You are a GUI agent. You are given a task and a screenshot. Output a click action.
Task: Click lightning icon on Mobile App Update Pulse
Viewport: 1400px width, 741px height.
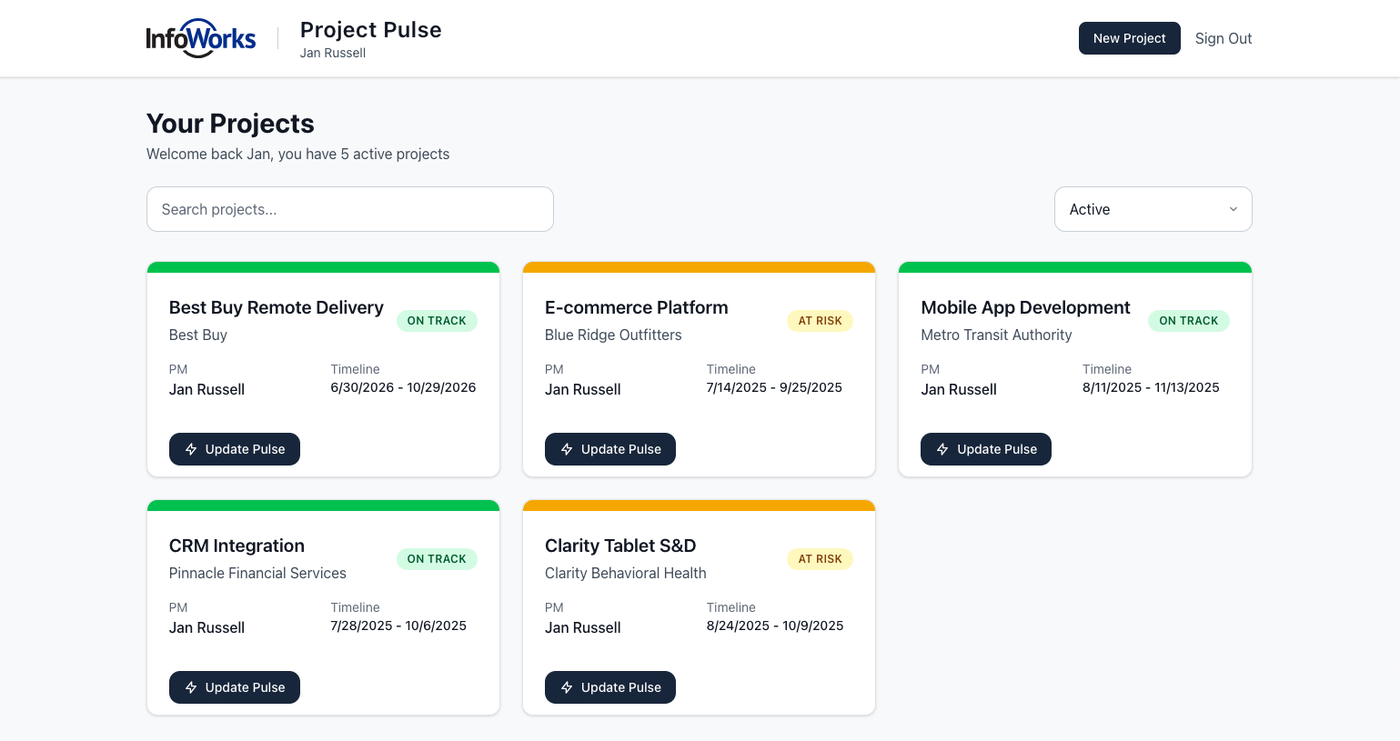943,449
